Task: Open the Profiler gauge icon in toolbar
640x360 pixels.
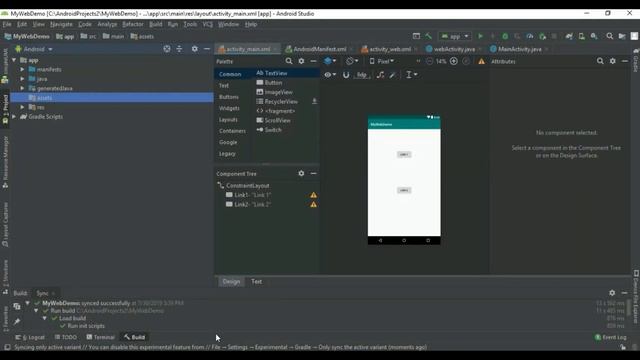Action: (529, 36)
